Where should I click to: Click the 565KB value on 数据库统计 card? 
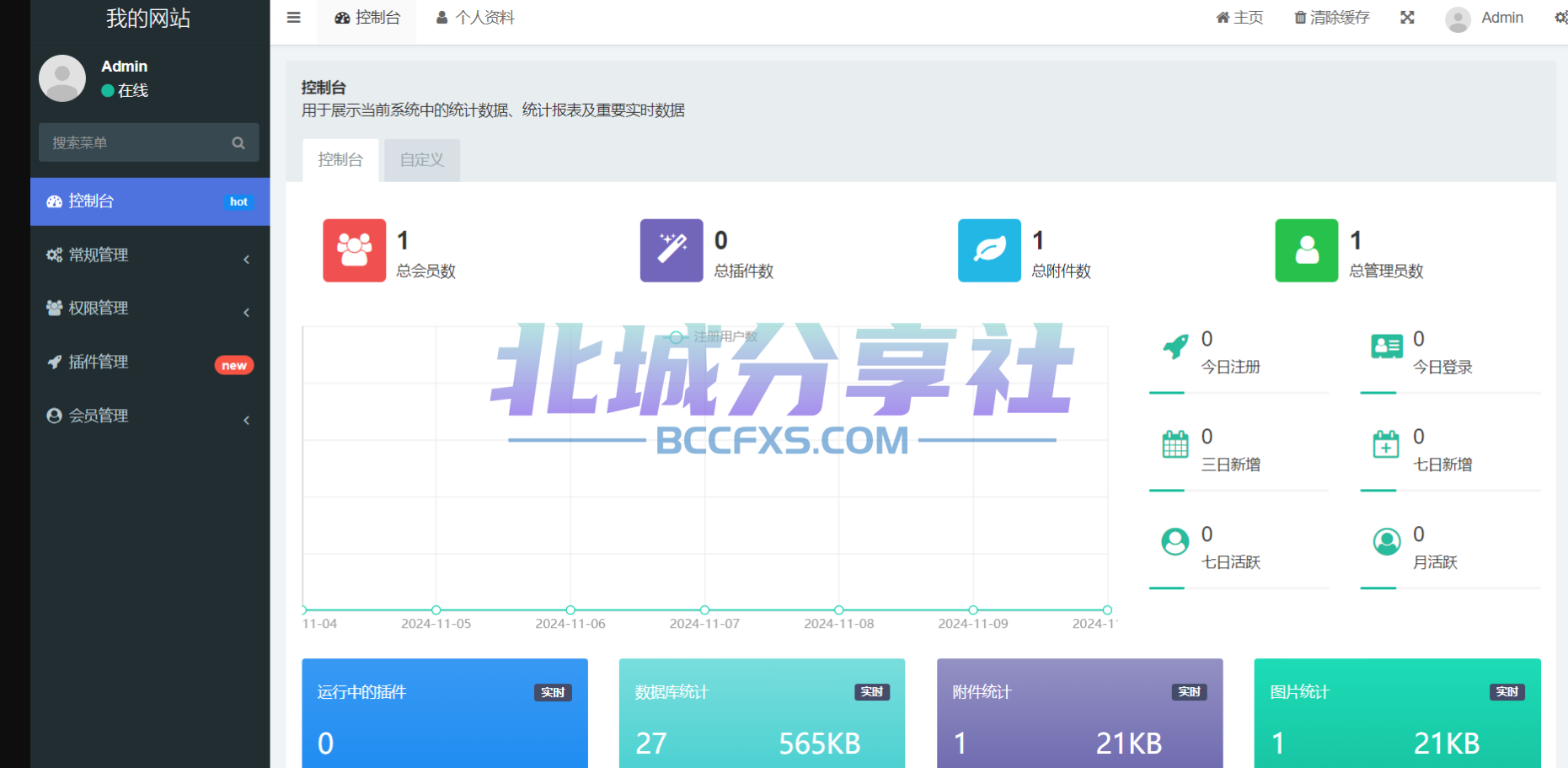pyautogui.click(x=820, y=744)
